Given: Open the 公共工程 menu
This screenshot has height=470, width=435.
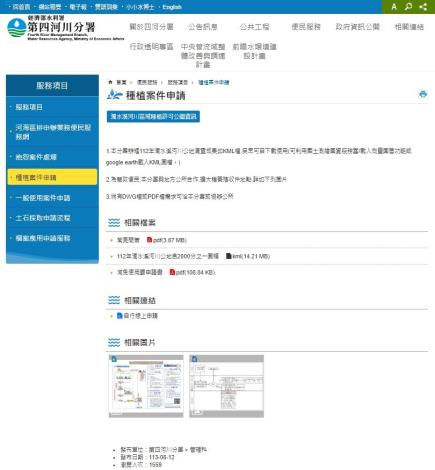Looking at the screenshot, I should pos(254,27).
